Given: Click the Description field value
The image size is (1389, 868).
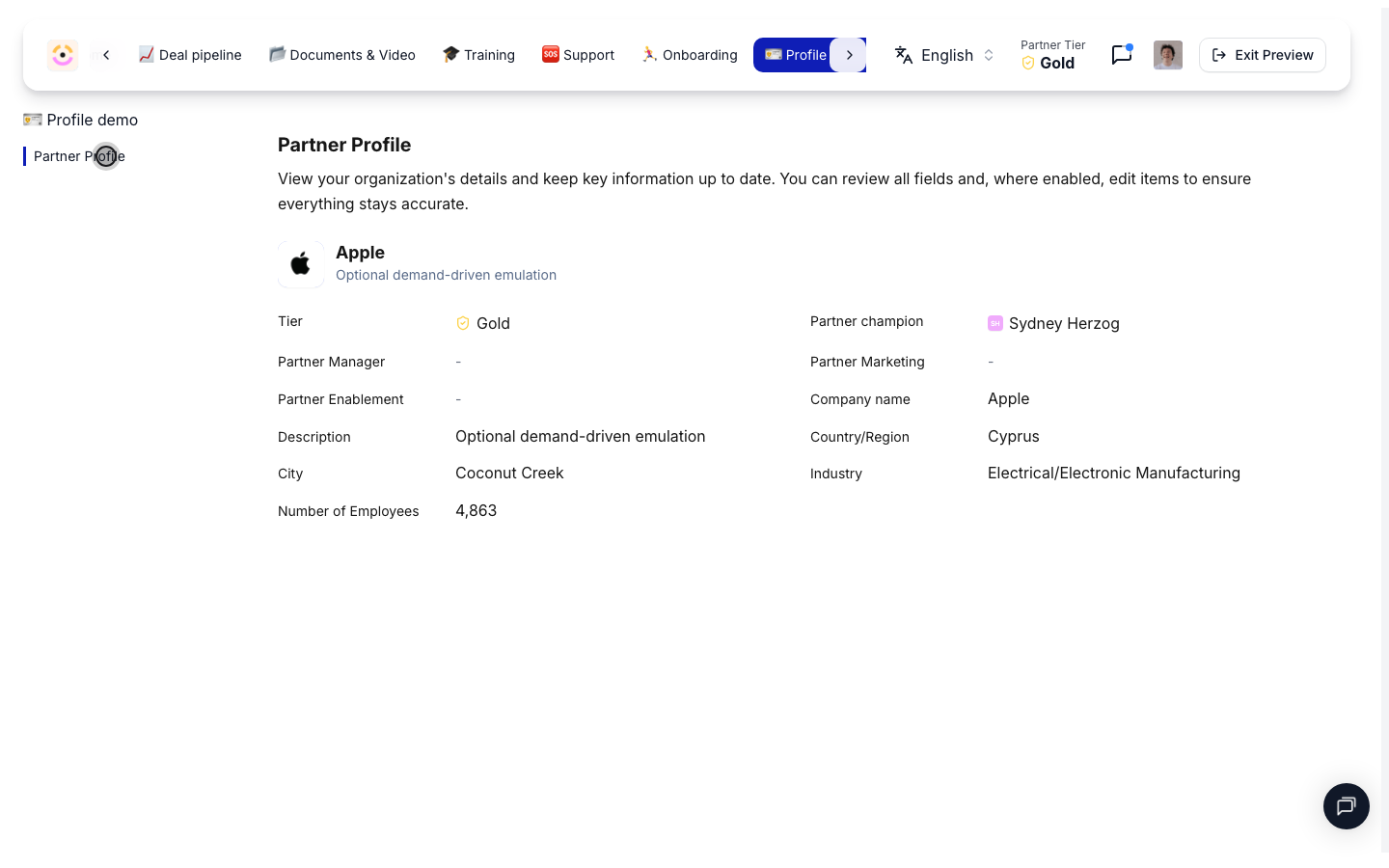Looking at the screenshot, I should pyautogui.click(x=581, y=436).
